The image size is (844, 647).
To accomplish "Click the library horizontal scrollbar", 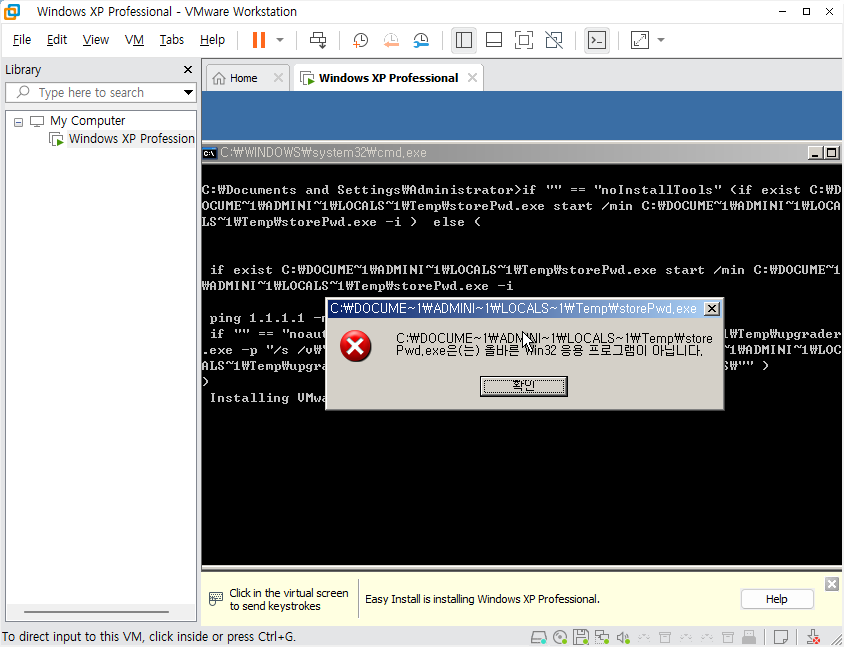I will (x=96, y=611).
